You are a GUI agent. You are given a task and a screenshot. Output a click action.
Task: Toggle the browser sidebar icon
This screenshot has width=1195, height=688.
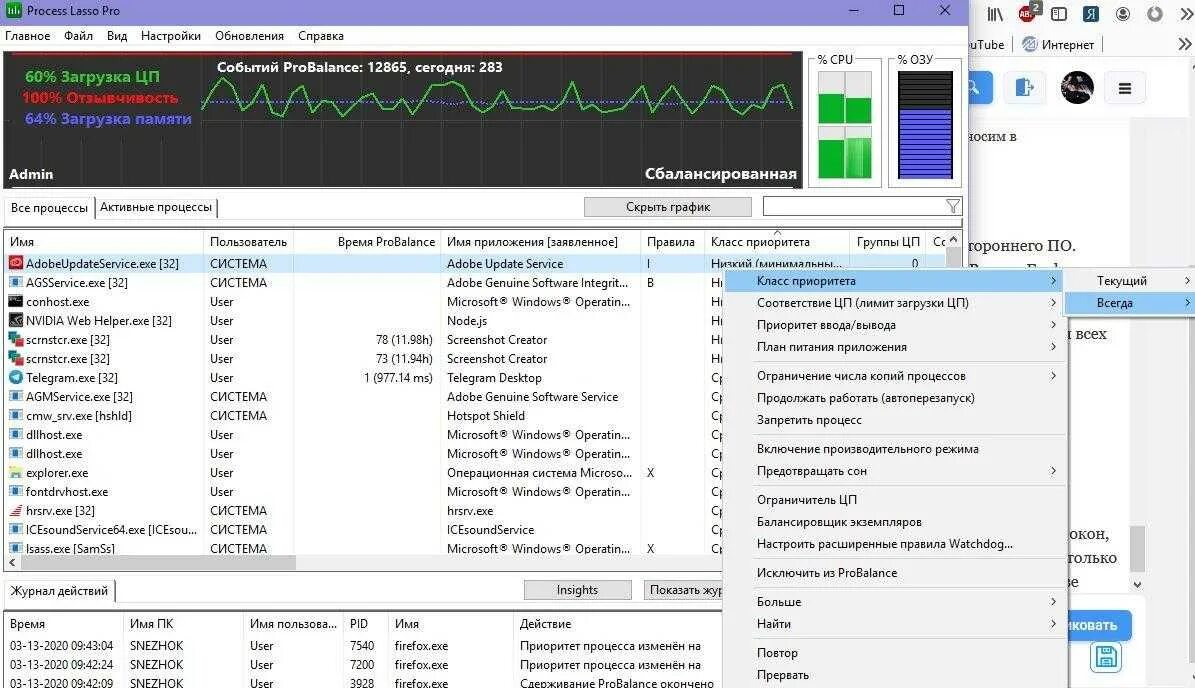pos(1059,14)
